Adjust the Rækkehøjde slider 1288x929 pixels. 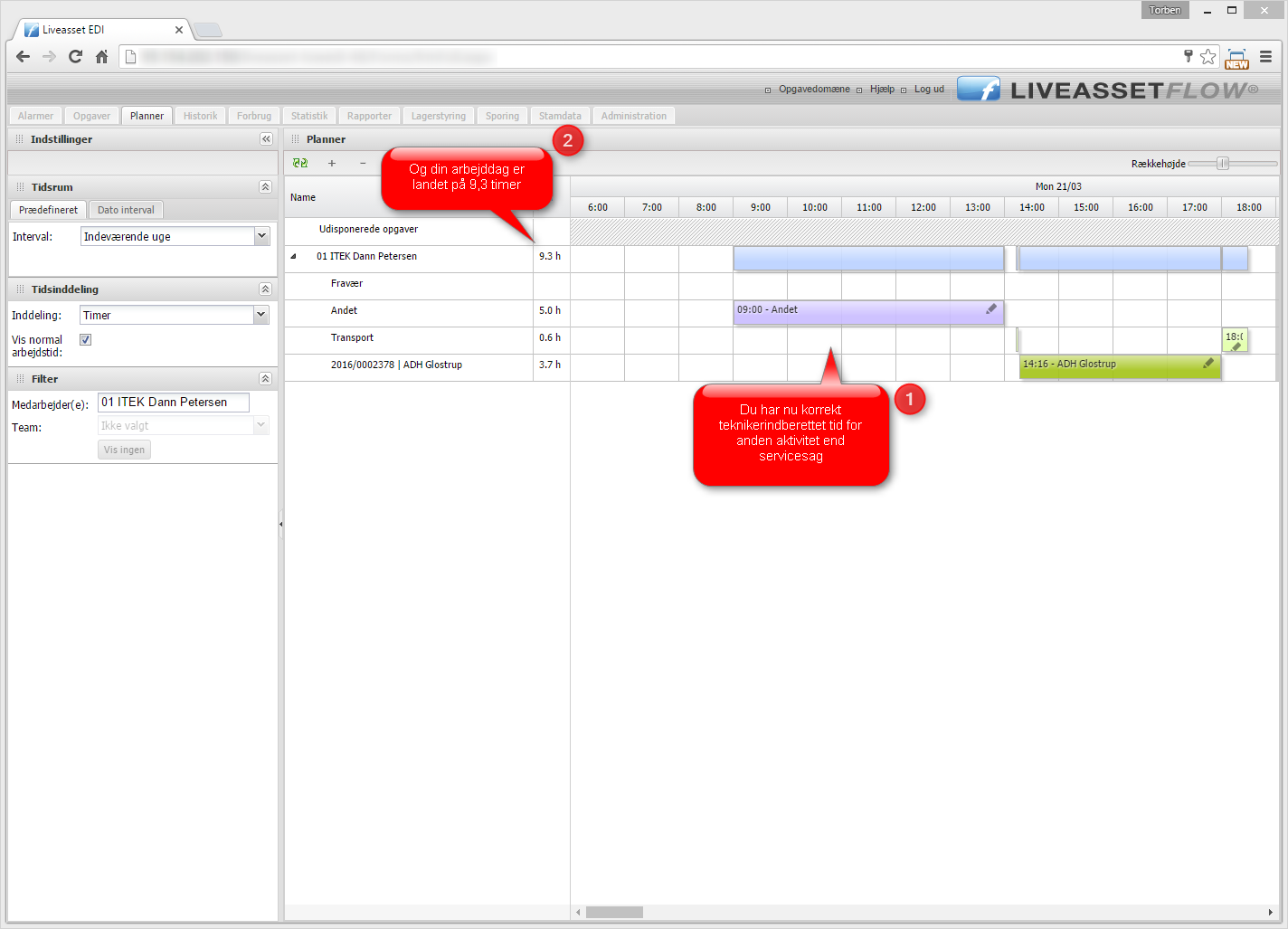point(1223,164)
